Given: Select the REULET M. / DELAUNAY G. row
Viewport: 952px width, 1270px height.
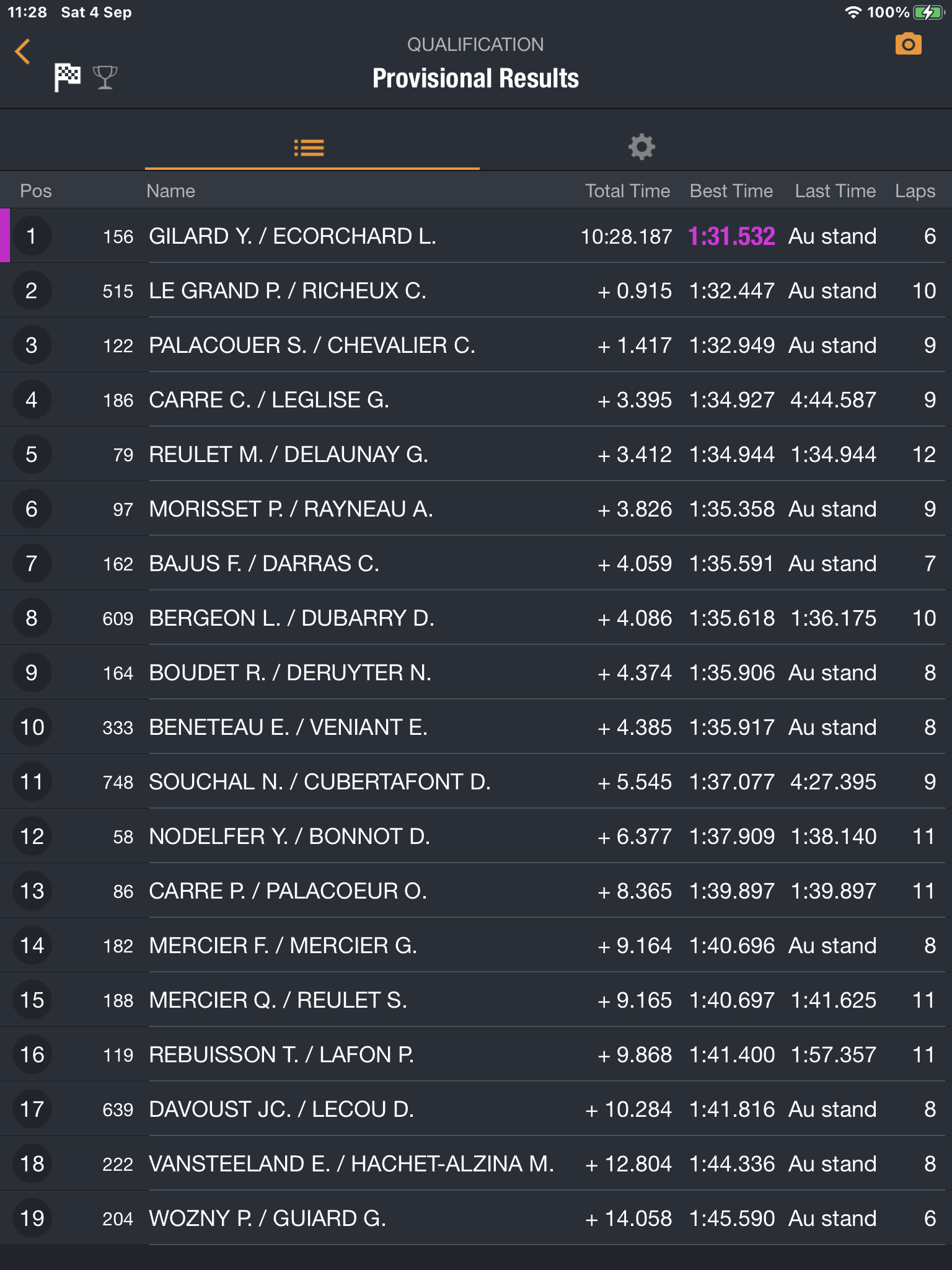Looking at the screenshot, I should pyautogui.click(x=476, y=454).
